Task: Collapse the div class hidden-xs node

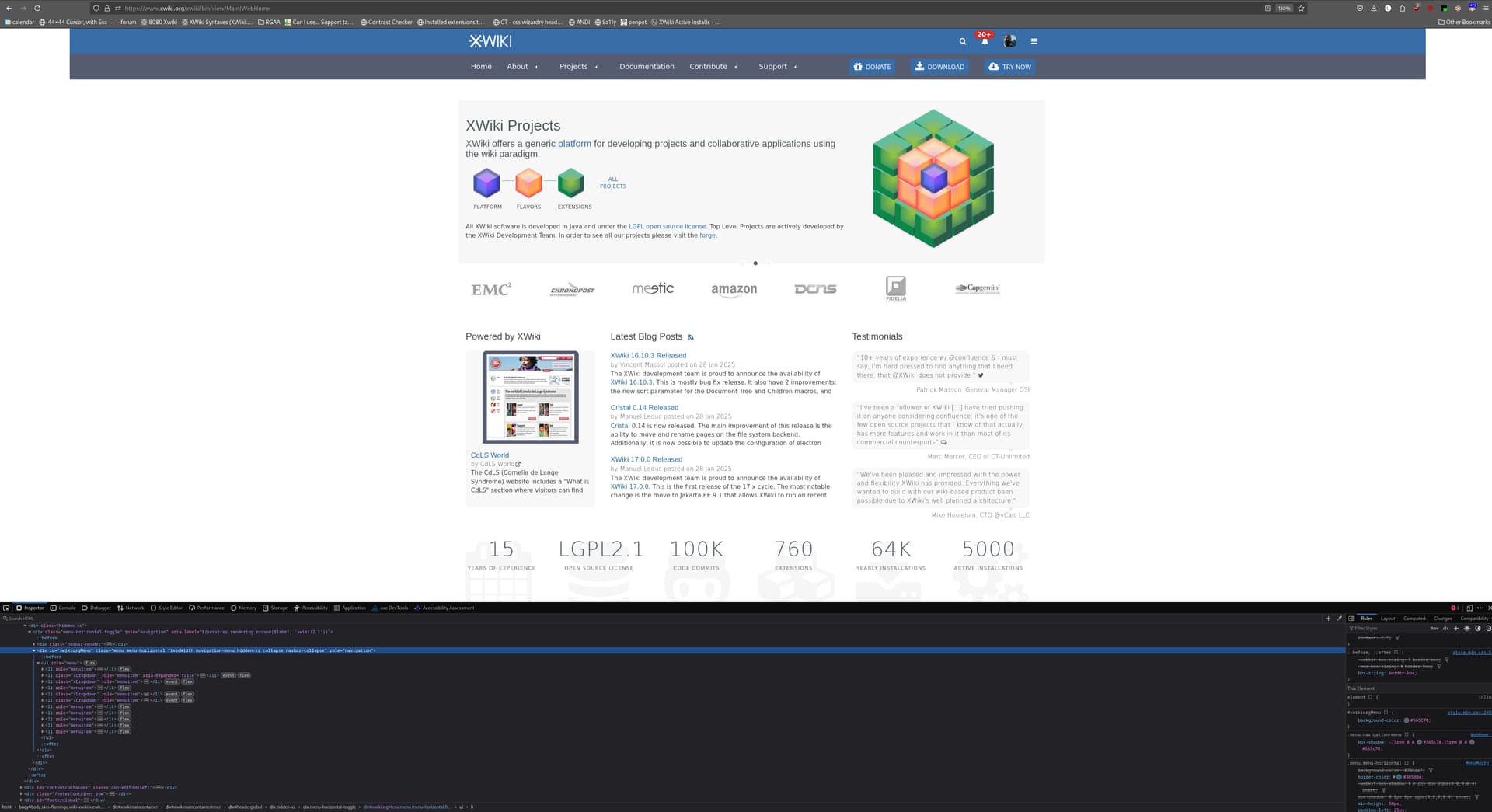Action: click(25, 626)
